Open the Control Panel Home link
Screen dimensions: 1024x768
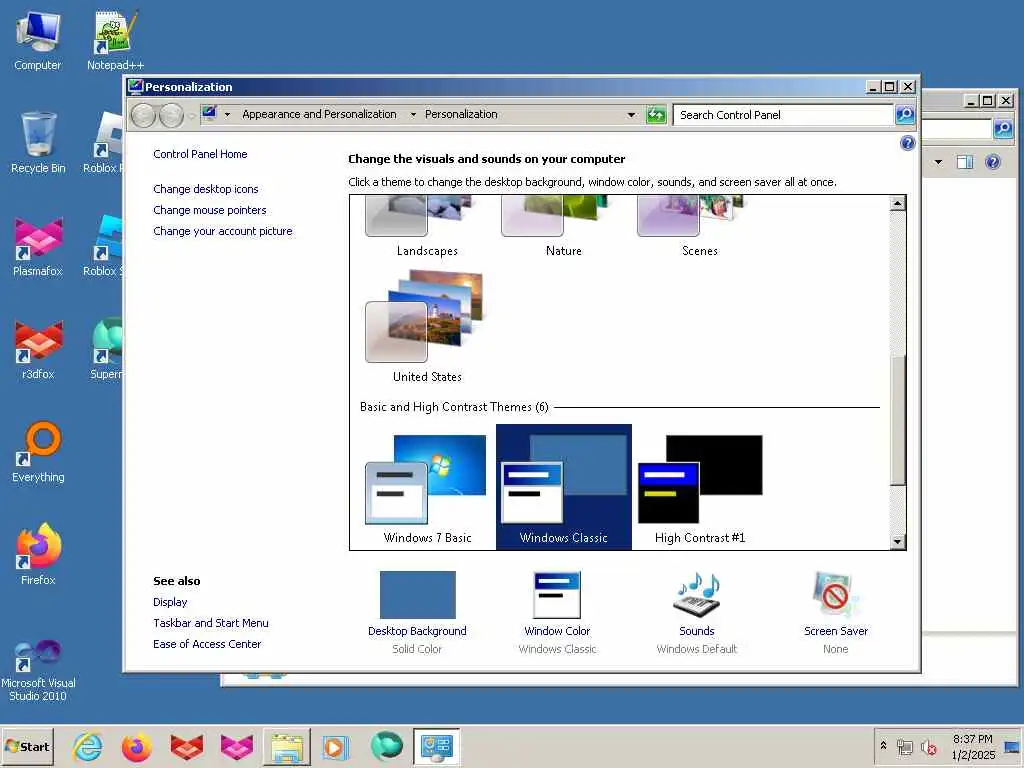click(x=200, y=154)
